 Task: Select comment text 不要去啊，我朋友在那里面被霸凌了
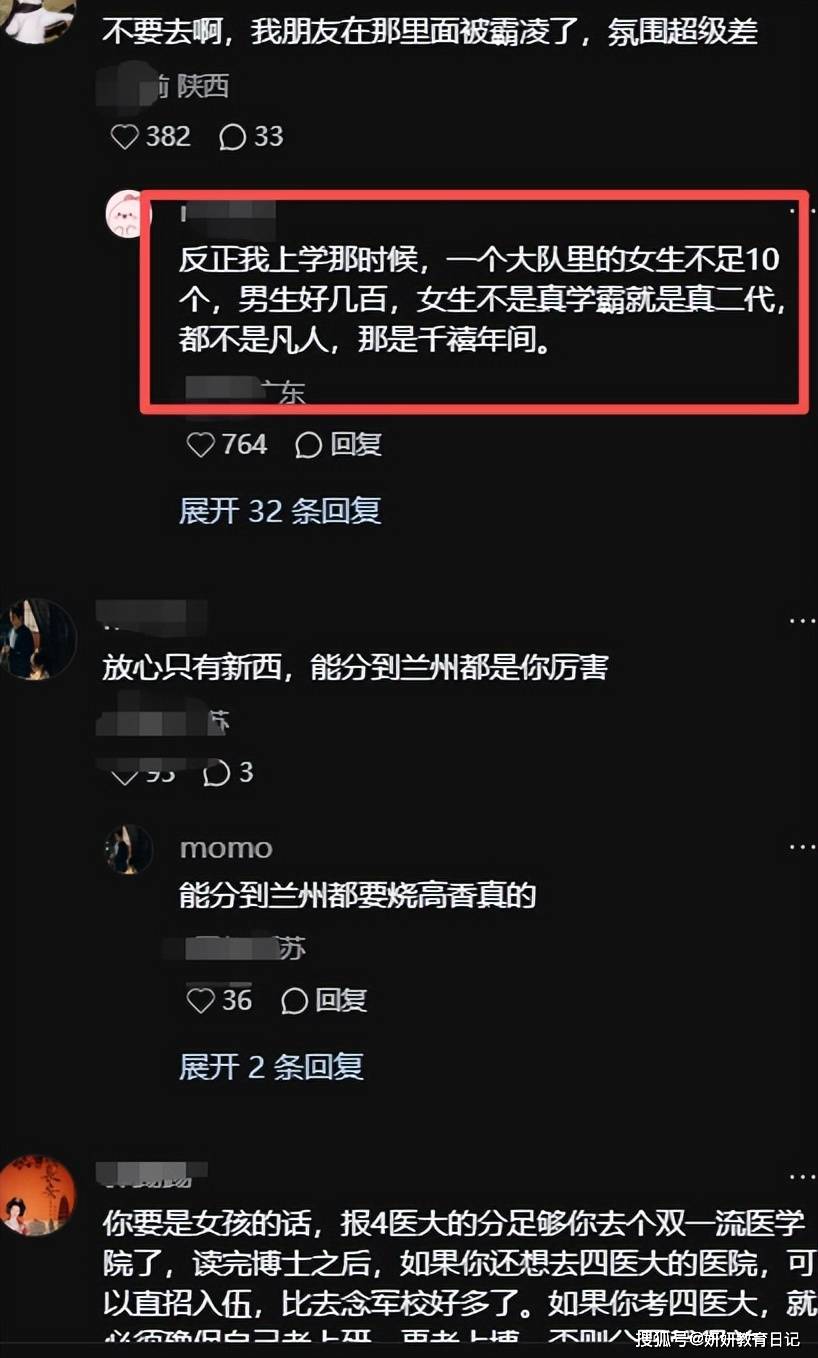tap(346, 34)
